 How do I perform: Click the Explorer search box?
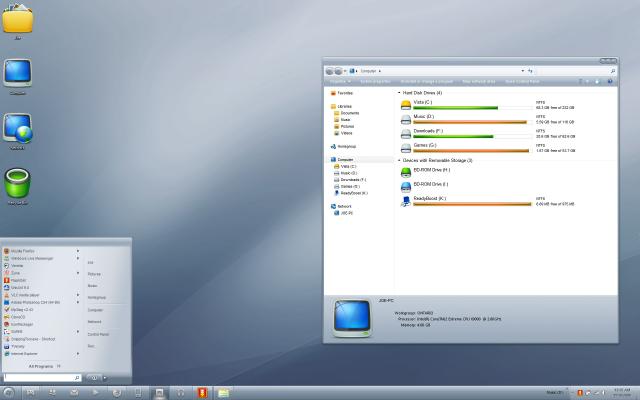point(576,71)
